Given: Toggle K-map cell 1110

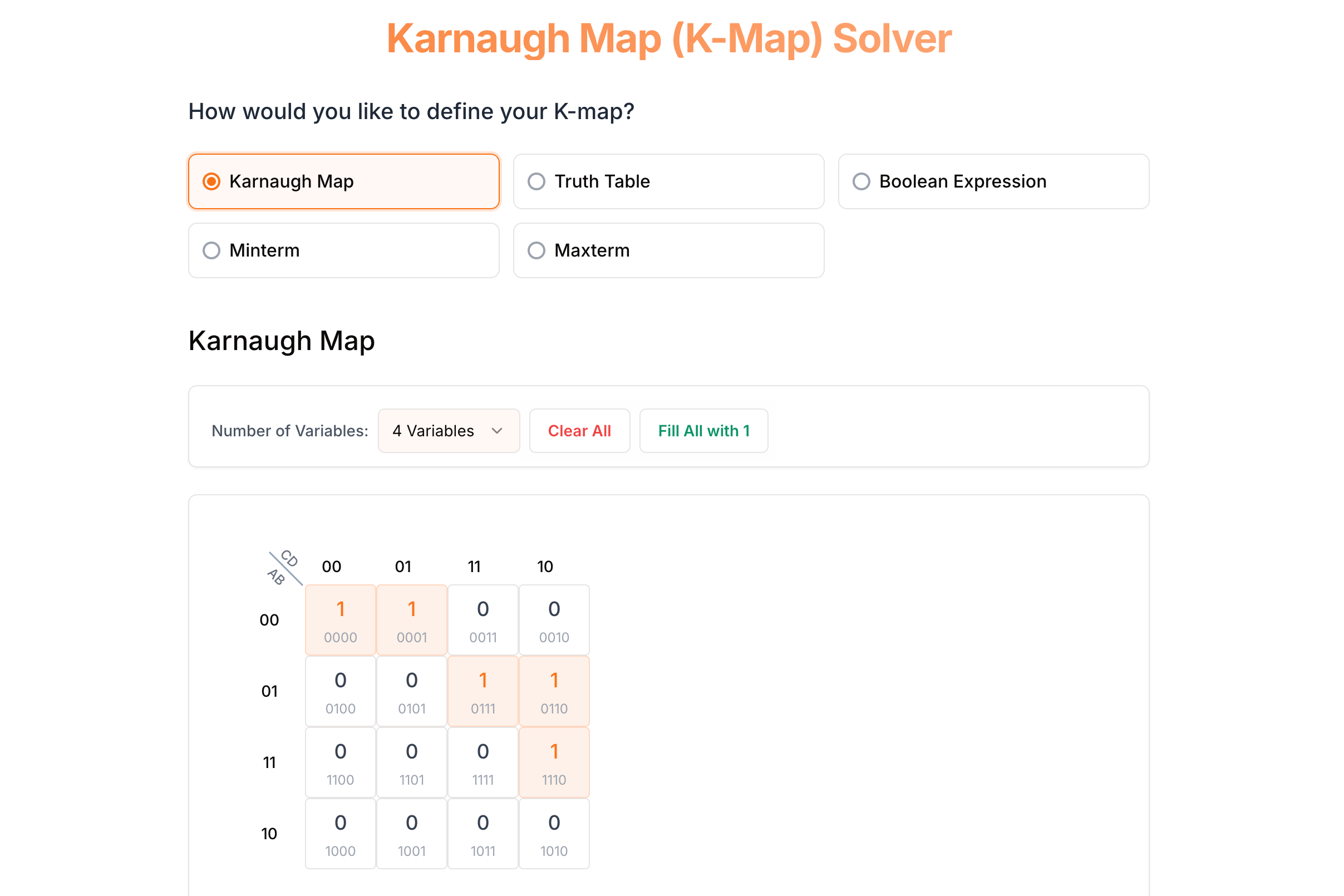Looking at the screenshot, I should 554,762.
